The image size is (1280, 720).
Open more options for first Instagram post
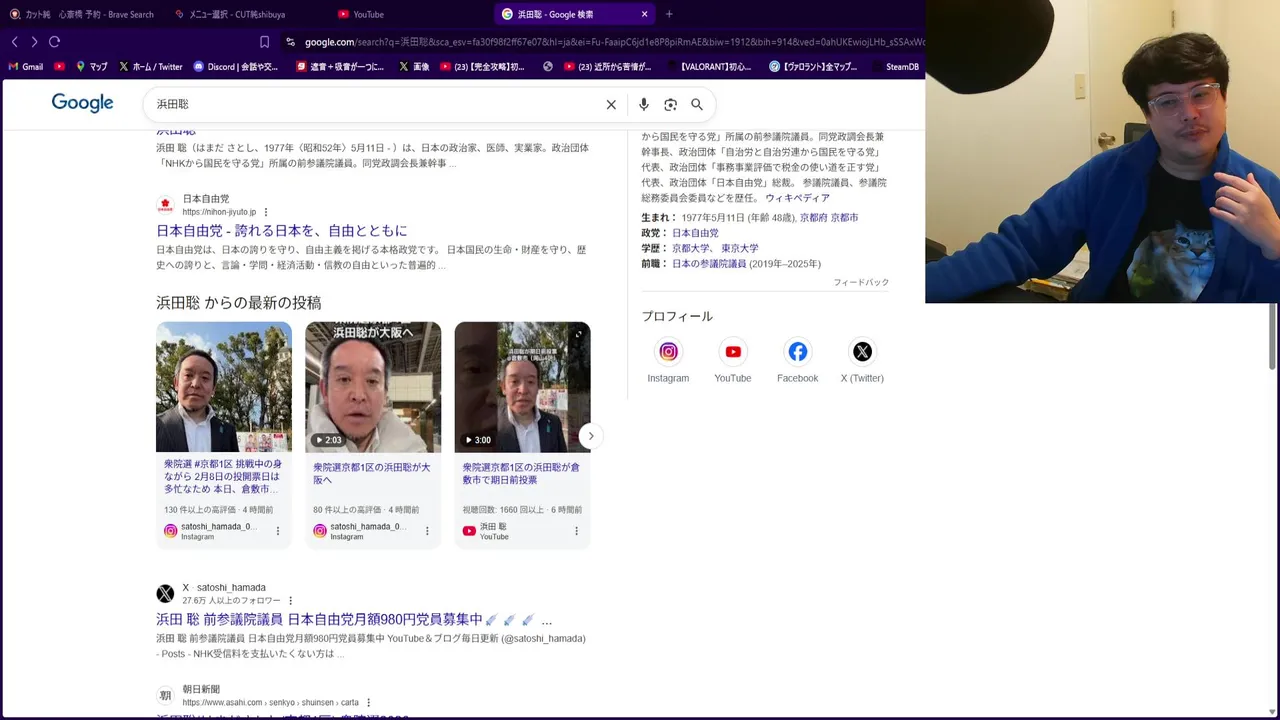click(x=278, y=531)
